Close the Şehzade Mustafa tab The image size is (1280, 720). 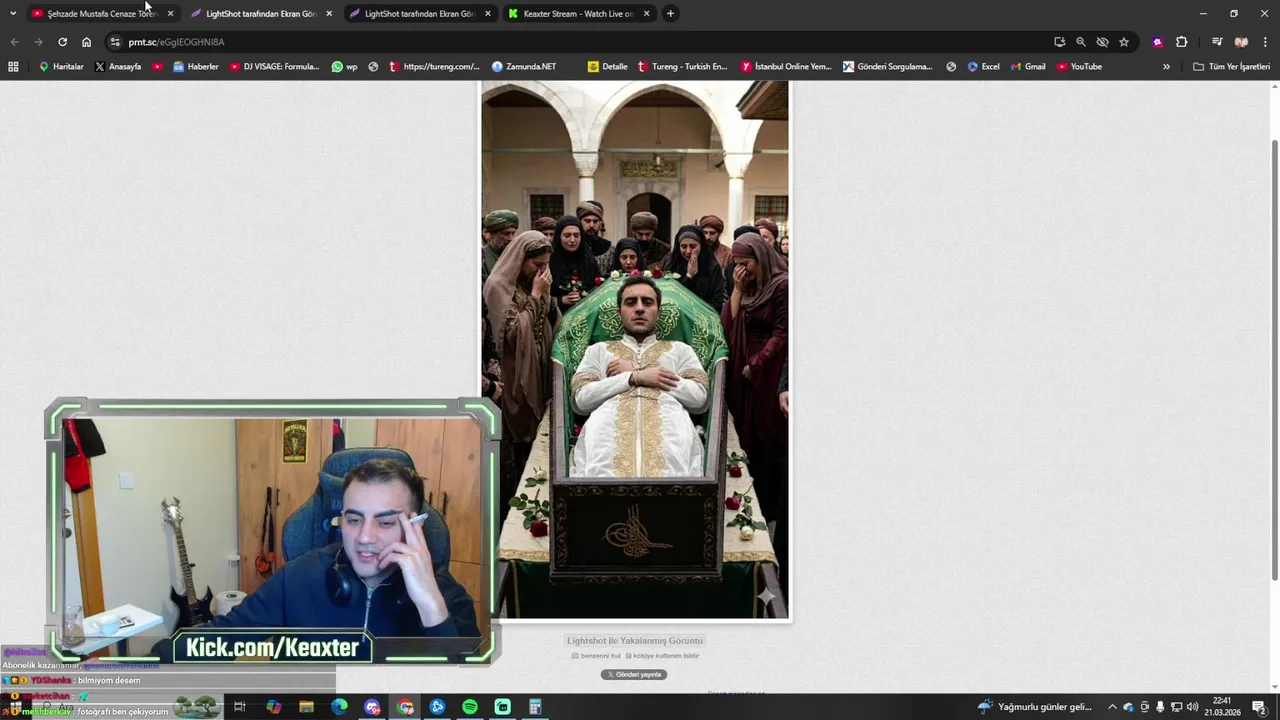(x=170, y=14)
